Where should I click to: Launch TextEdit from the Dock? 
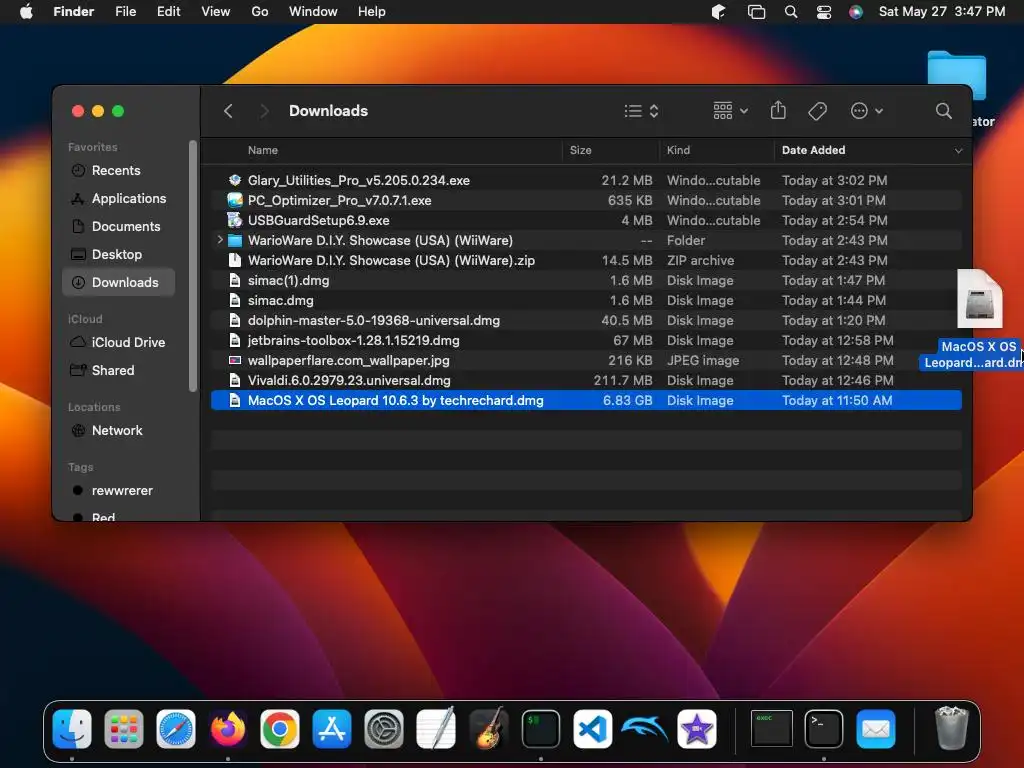pos(436,729)
